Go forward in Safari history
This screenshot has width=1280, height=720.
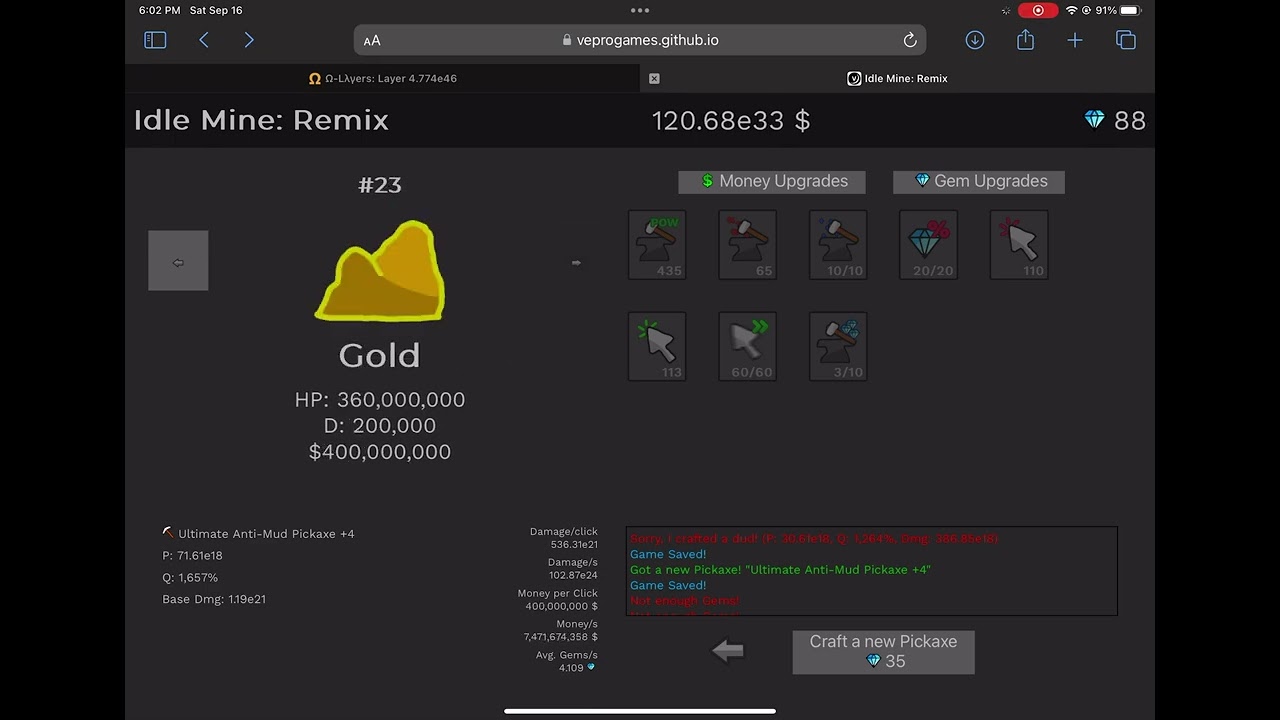pos(249,40)
